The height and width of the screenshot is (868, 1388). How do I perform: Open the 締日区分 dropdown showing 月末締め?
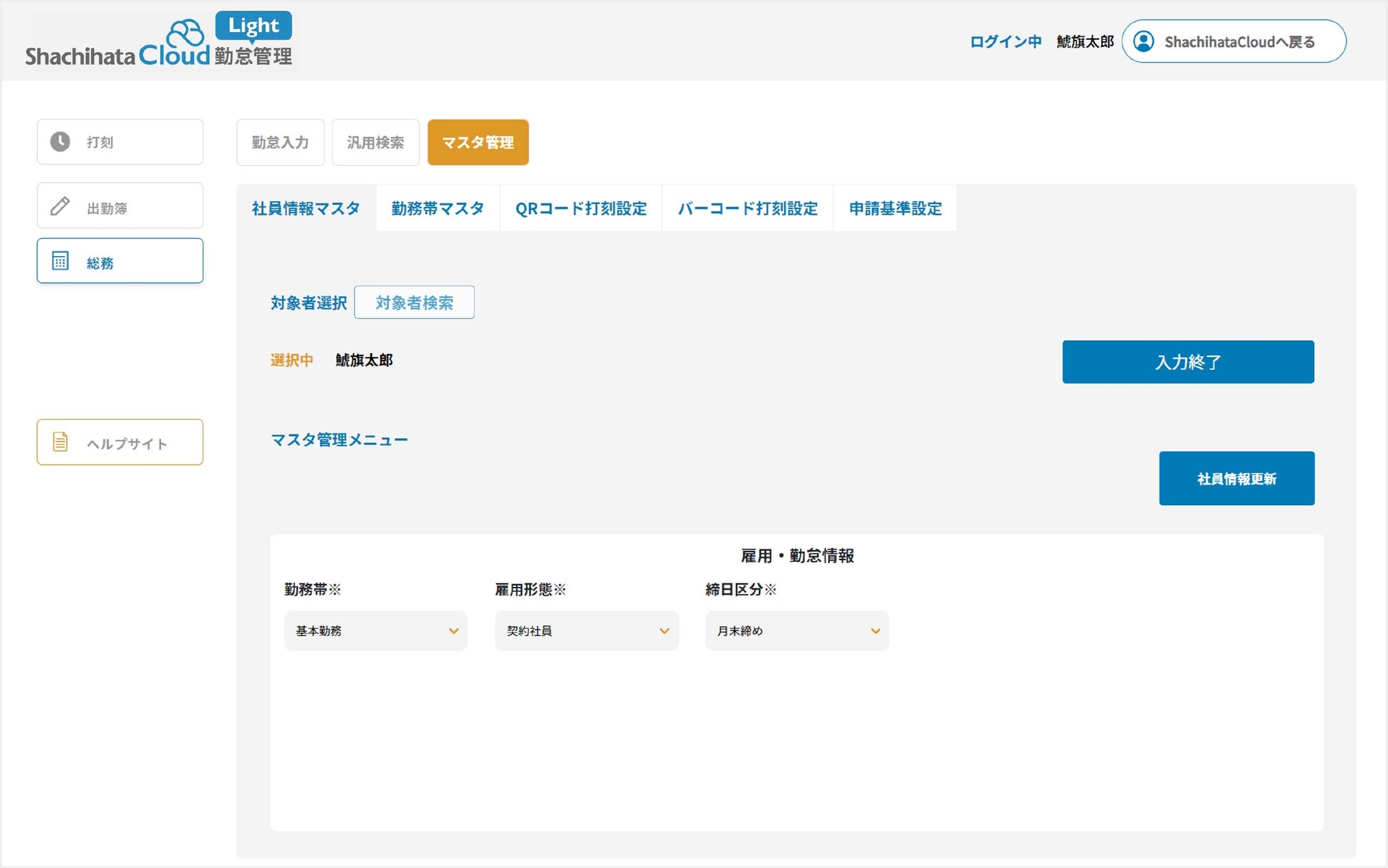click(x=796, y=631)
